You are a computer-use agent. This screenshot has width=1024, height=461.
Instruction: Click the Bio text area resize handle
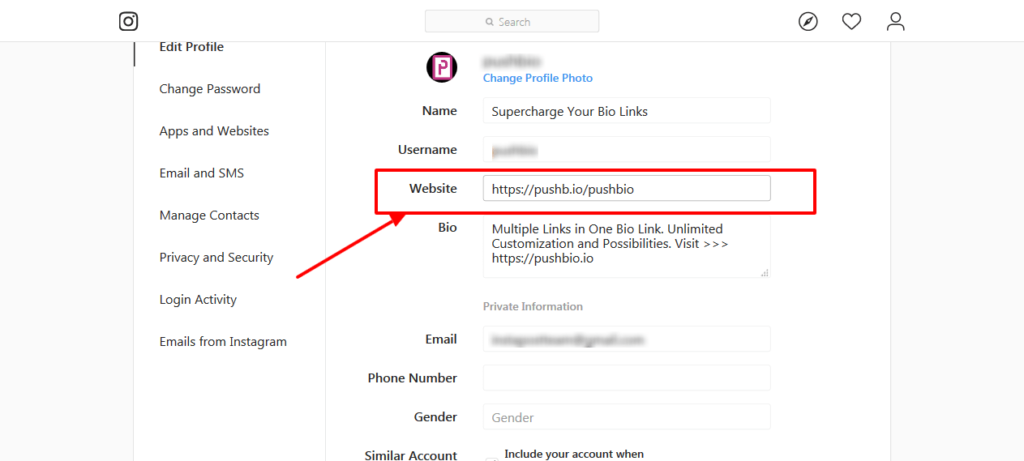pyautogui.click(x=765, y=273)
